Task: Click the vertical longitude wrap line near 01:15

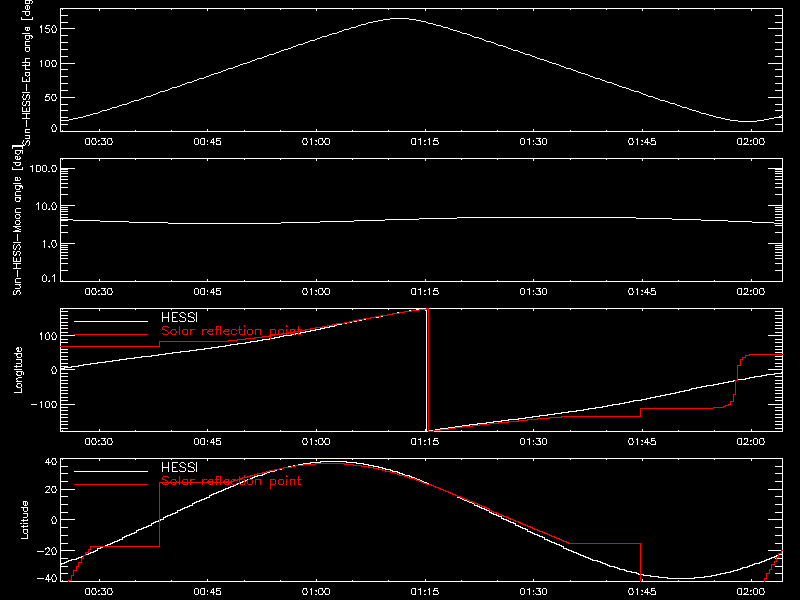Action: click(427, 370)
